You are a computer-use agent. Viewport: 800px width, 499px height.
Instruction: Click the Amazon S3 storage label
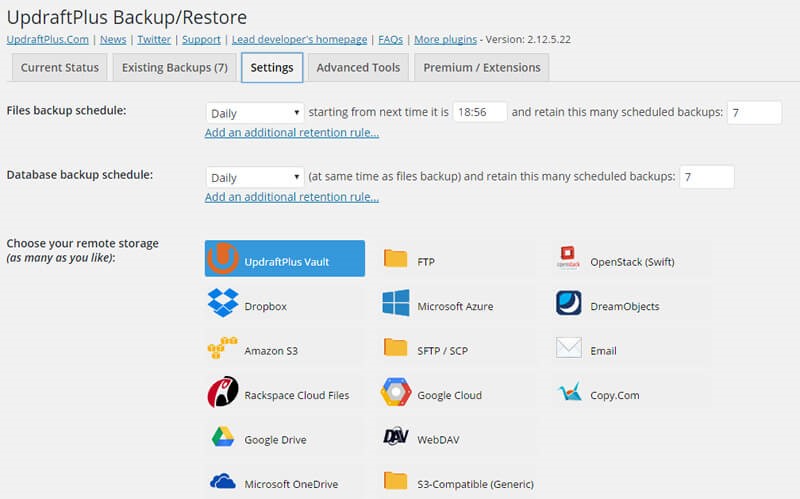pyautogui.click(x=271, y=351)
